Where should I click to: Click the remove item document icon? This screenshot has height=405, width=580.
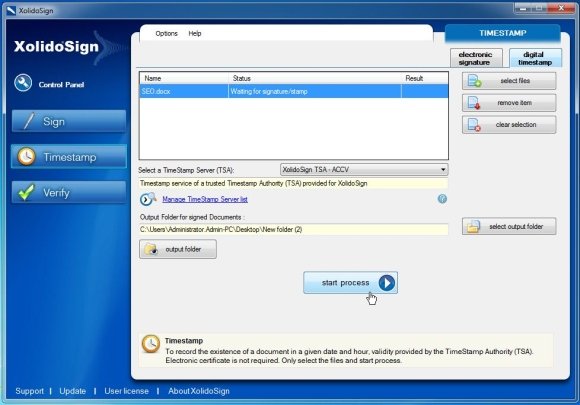474,103
